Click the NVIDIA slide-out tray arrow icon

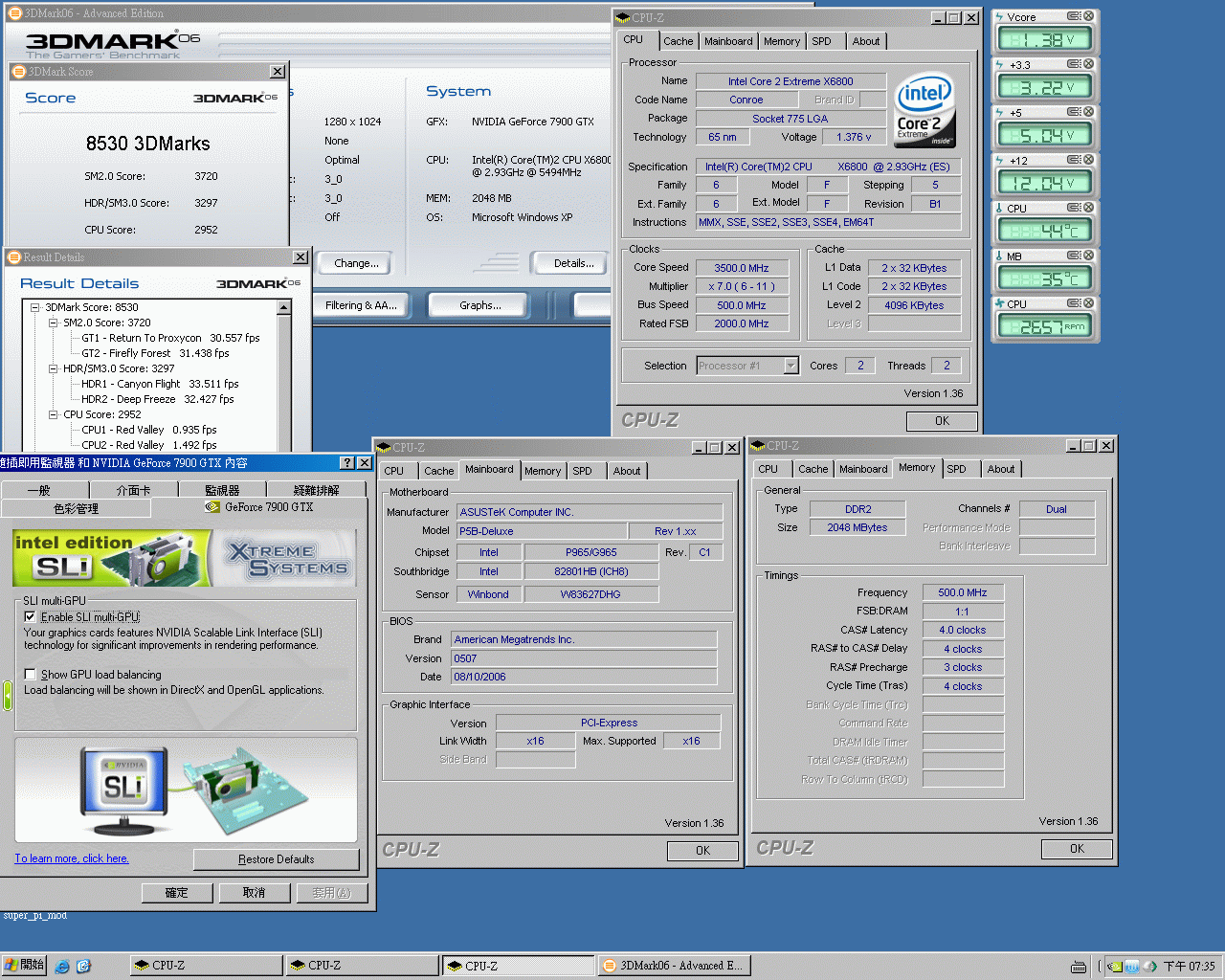click(x=8, y=696)
